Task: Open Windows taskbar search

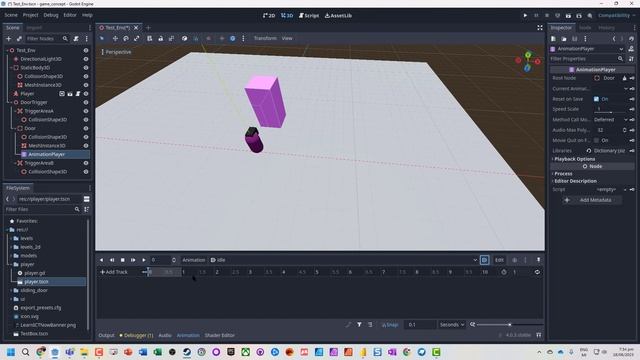Action: pyautogui.click(x=25, y=352)
